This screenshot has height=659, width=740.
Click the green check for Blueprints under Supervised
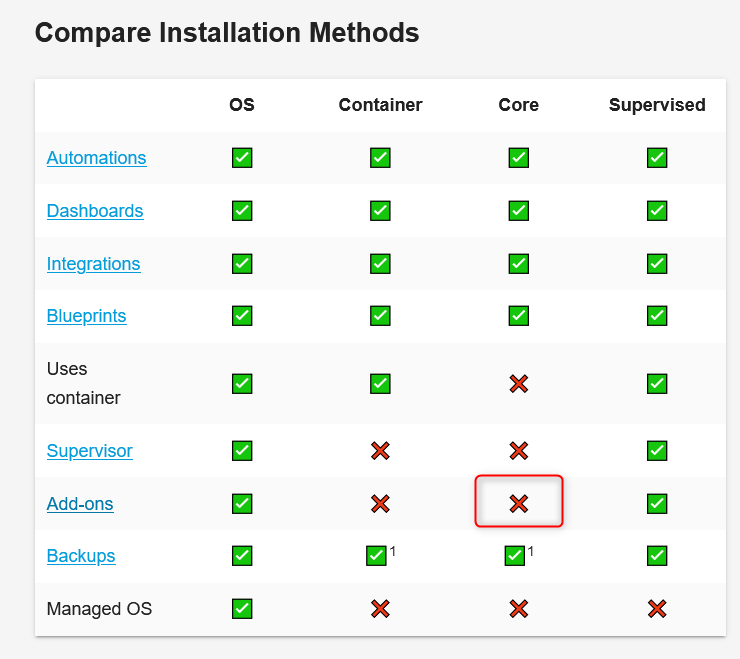657,316
